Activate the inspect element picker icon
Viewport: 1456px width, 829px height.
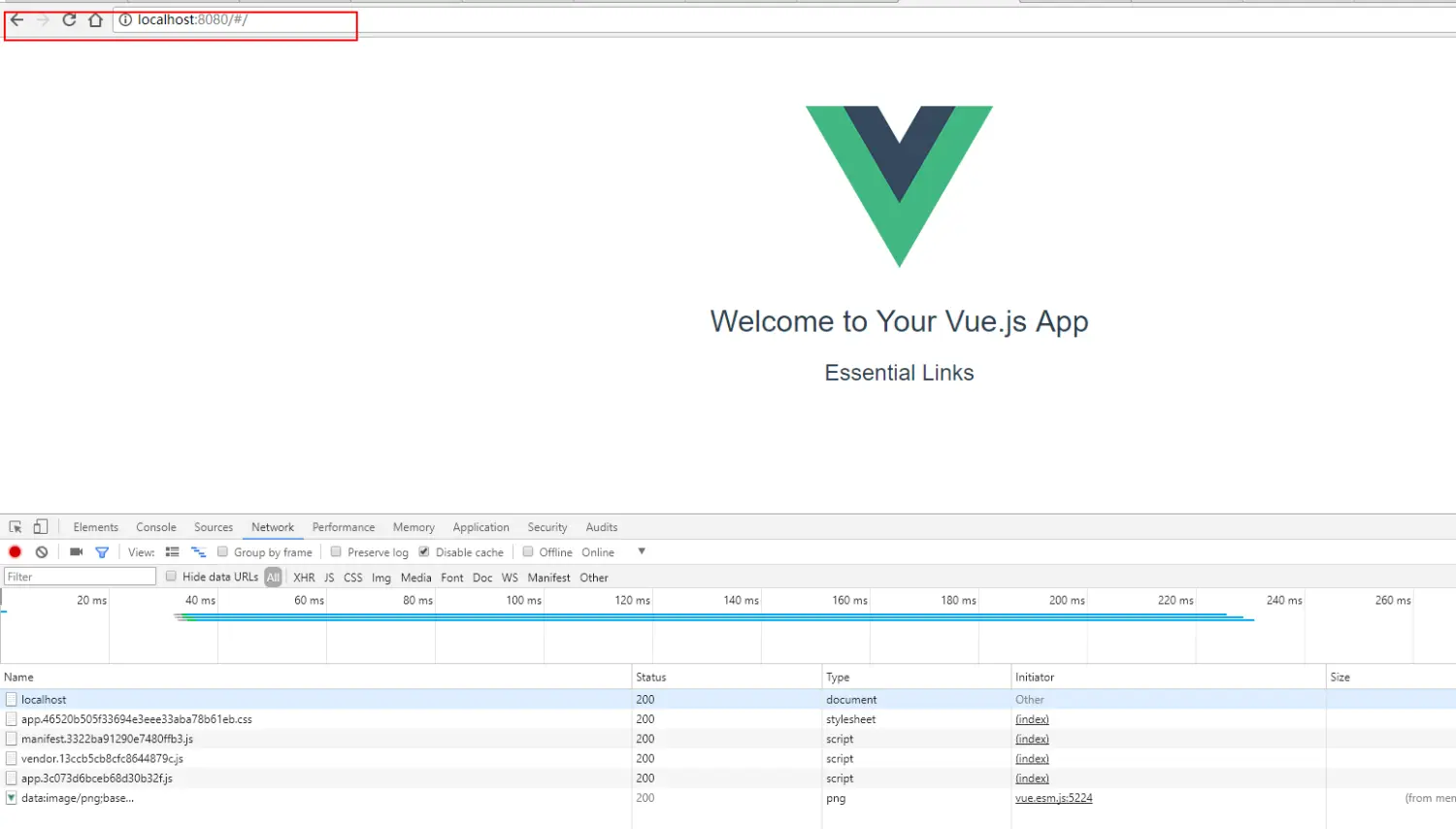[16, 527]
